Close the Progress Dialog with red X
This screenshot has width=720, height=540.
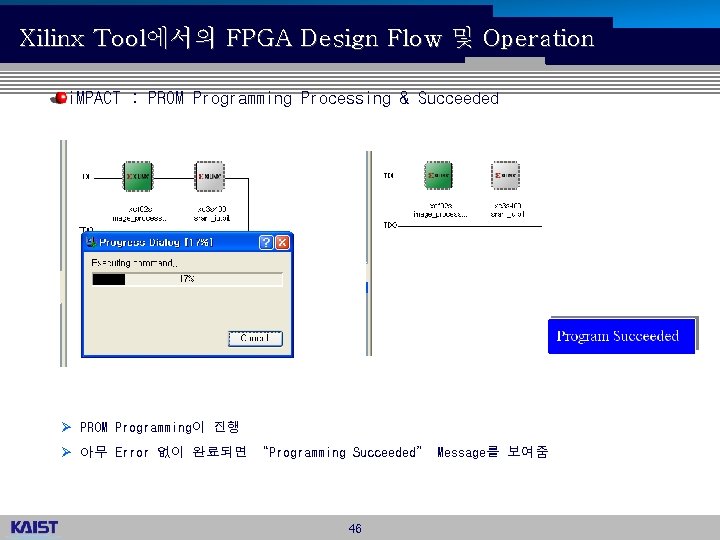click(x=282, y=242)
